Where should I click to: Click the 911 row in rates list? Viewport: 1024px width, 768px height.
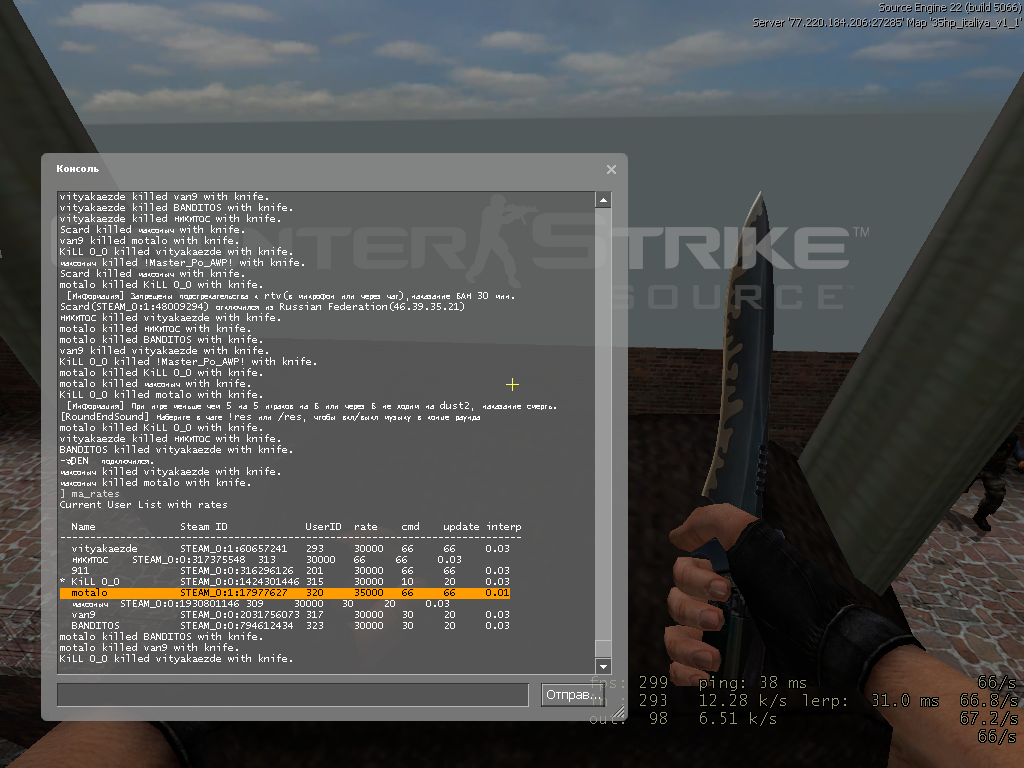tap(290, 571)
